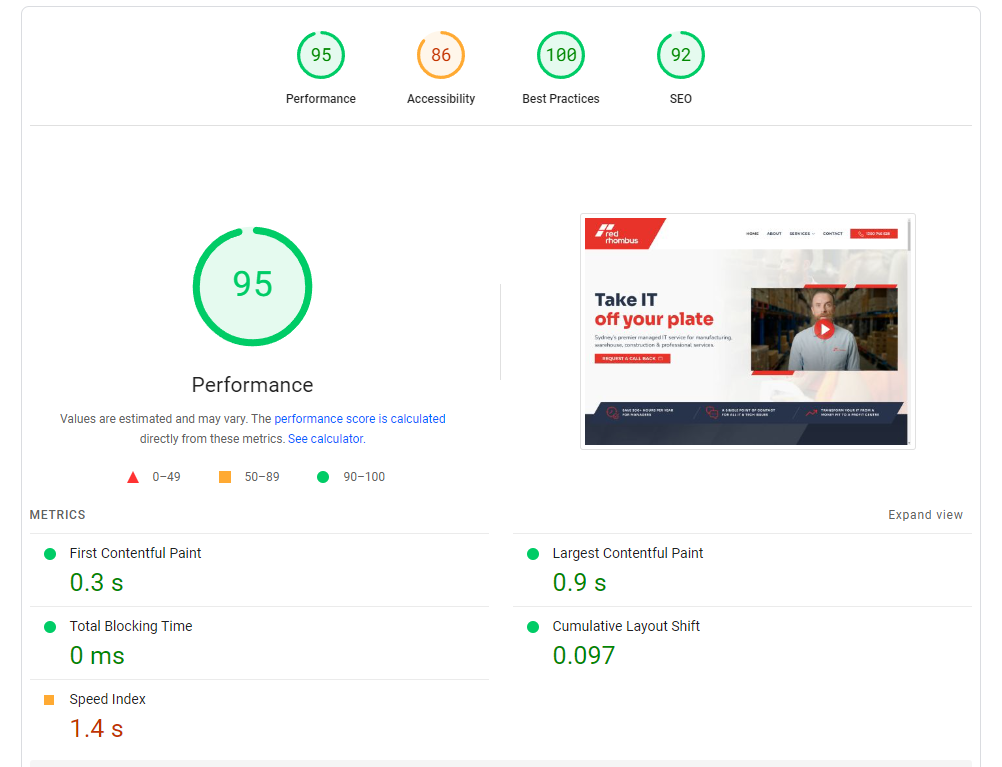Click the Accessibility score gauge showing 86

coord(440,55)
